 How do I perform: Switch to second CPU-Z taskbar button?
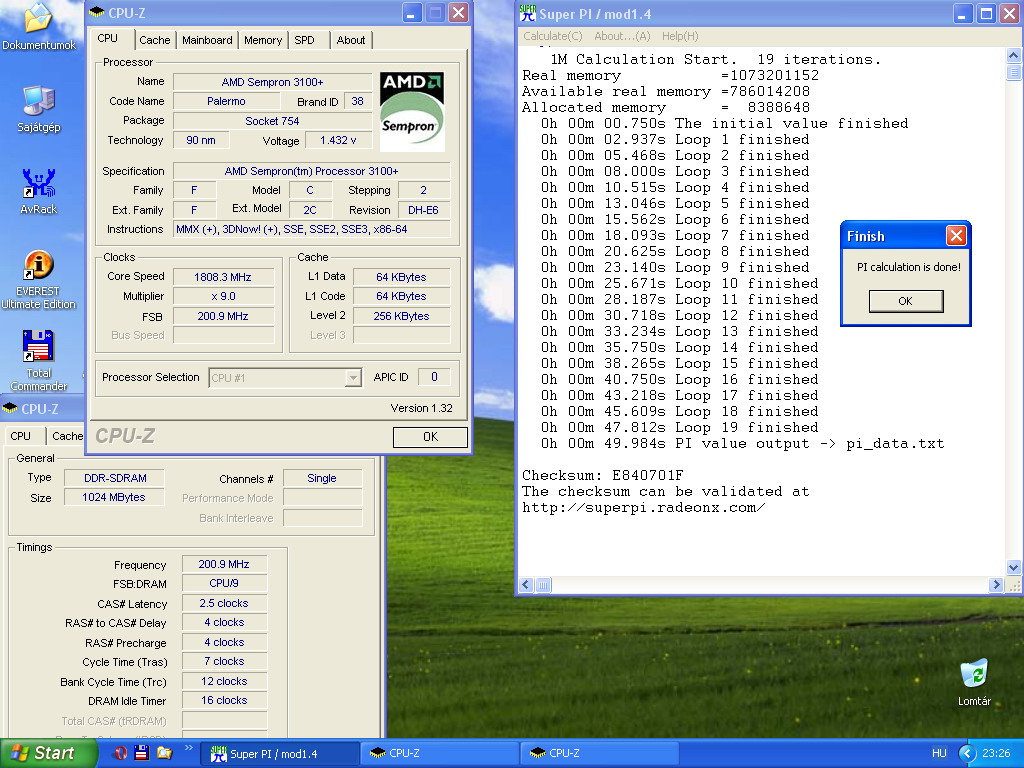point(600,754)
